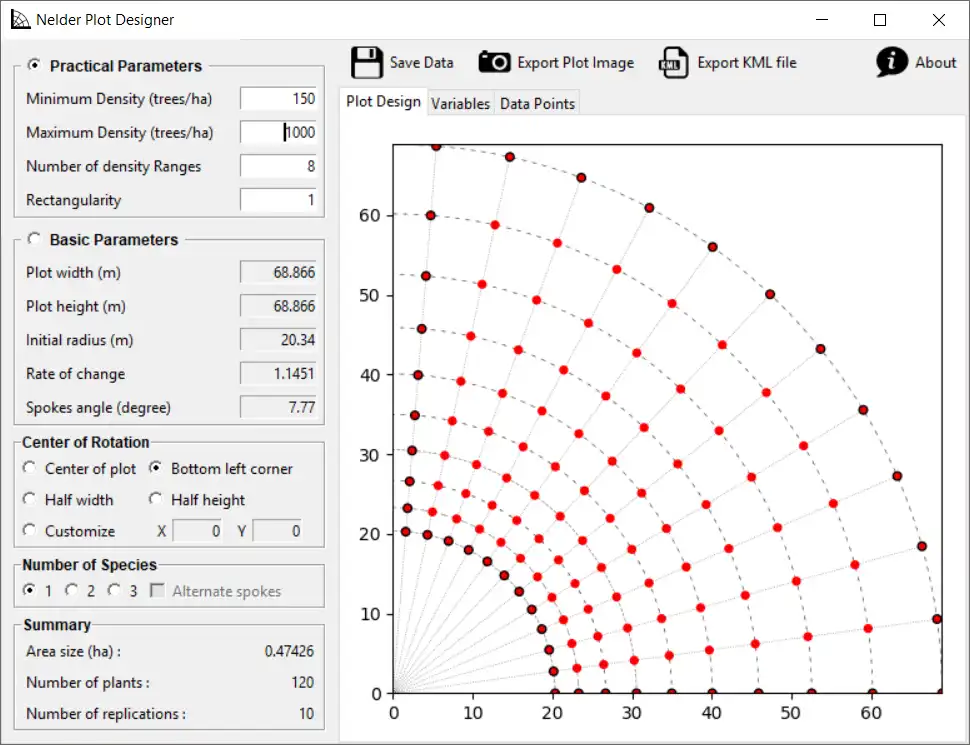Select the Basic Parameters radio button
This screenshot has height=745, width=970.
[x=34, y=239]
